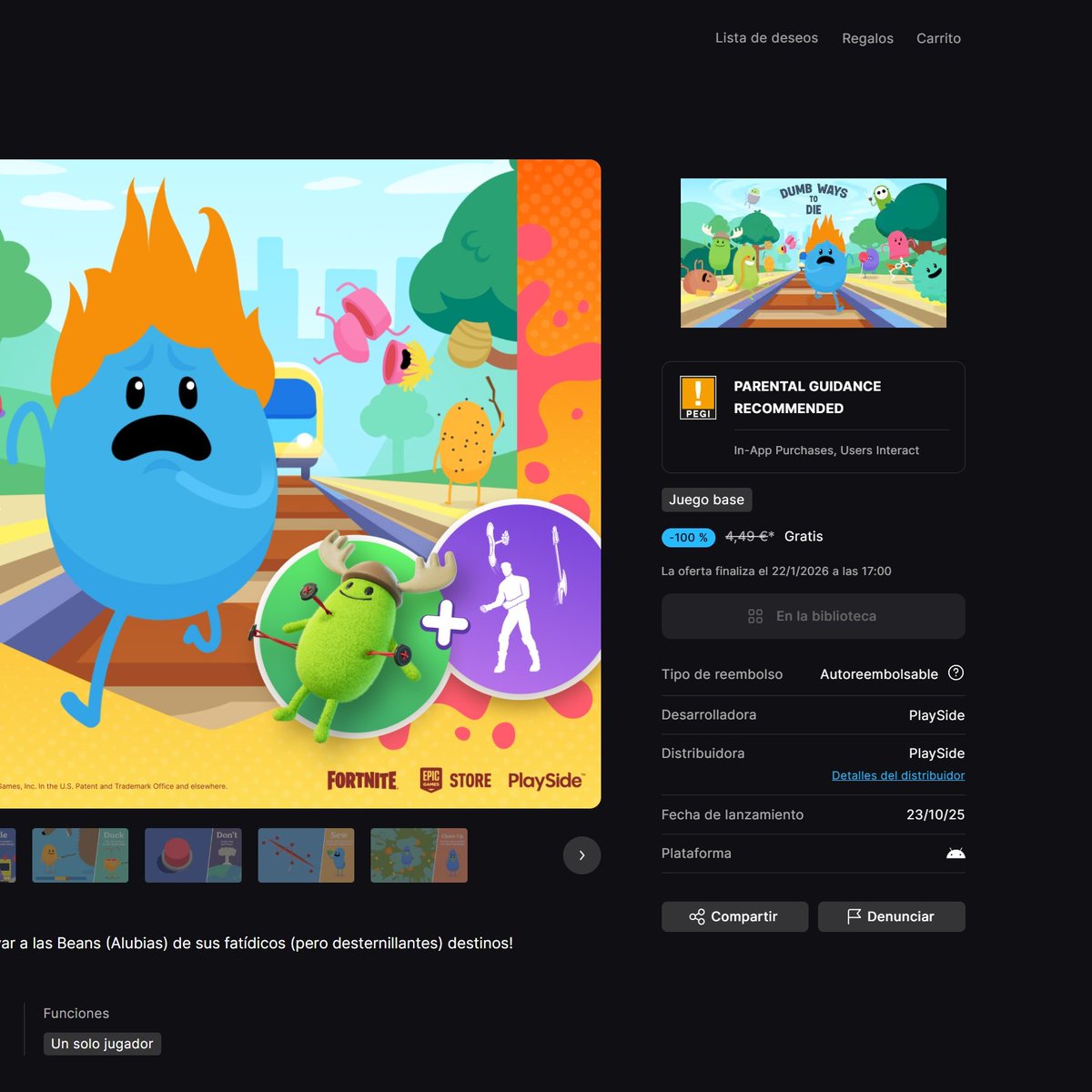The width and height of the screenshot is (1092, 1092).
Task: Select the Clean Up screenshot thumbnail
Action: pyautogui.click(x=419, y=855)
